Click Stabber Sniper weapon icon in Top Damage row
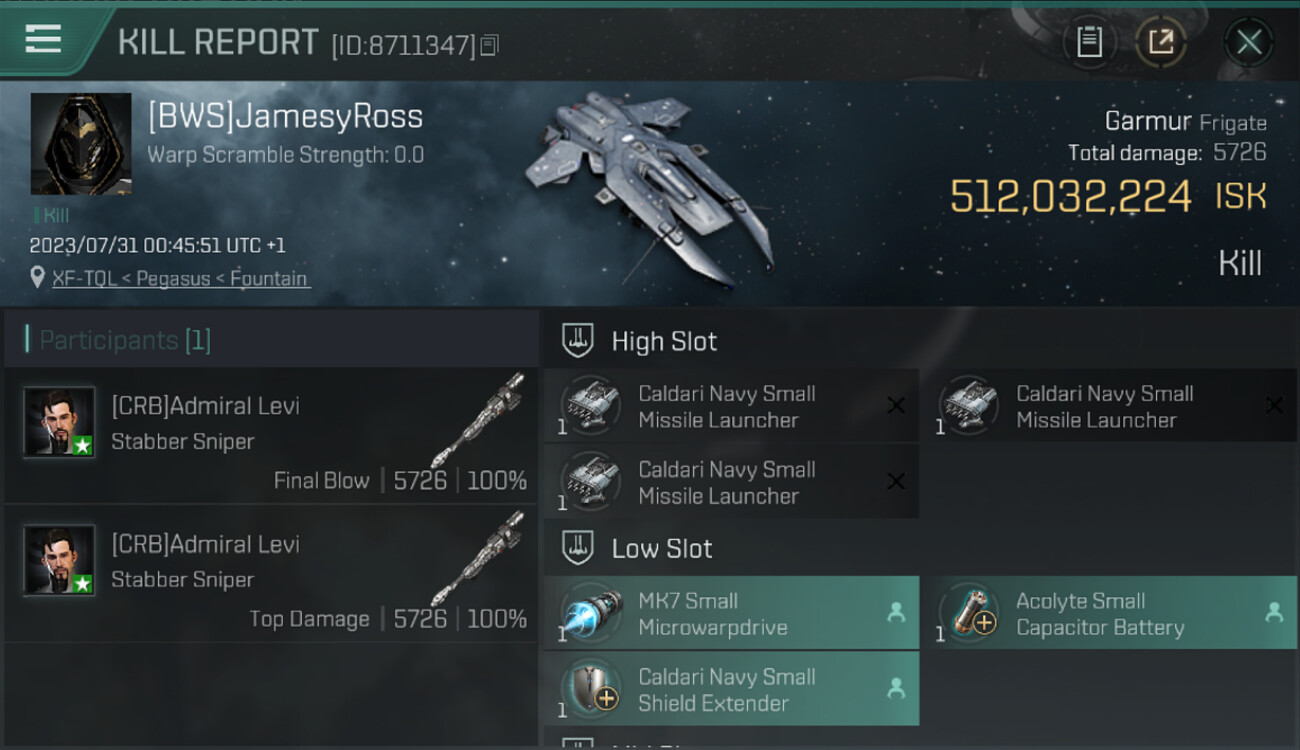The width and height of the screenshot is (1300, 750). pyautogui.click(x=478, y=558)
